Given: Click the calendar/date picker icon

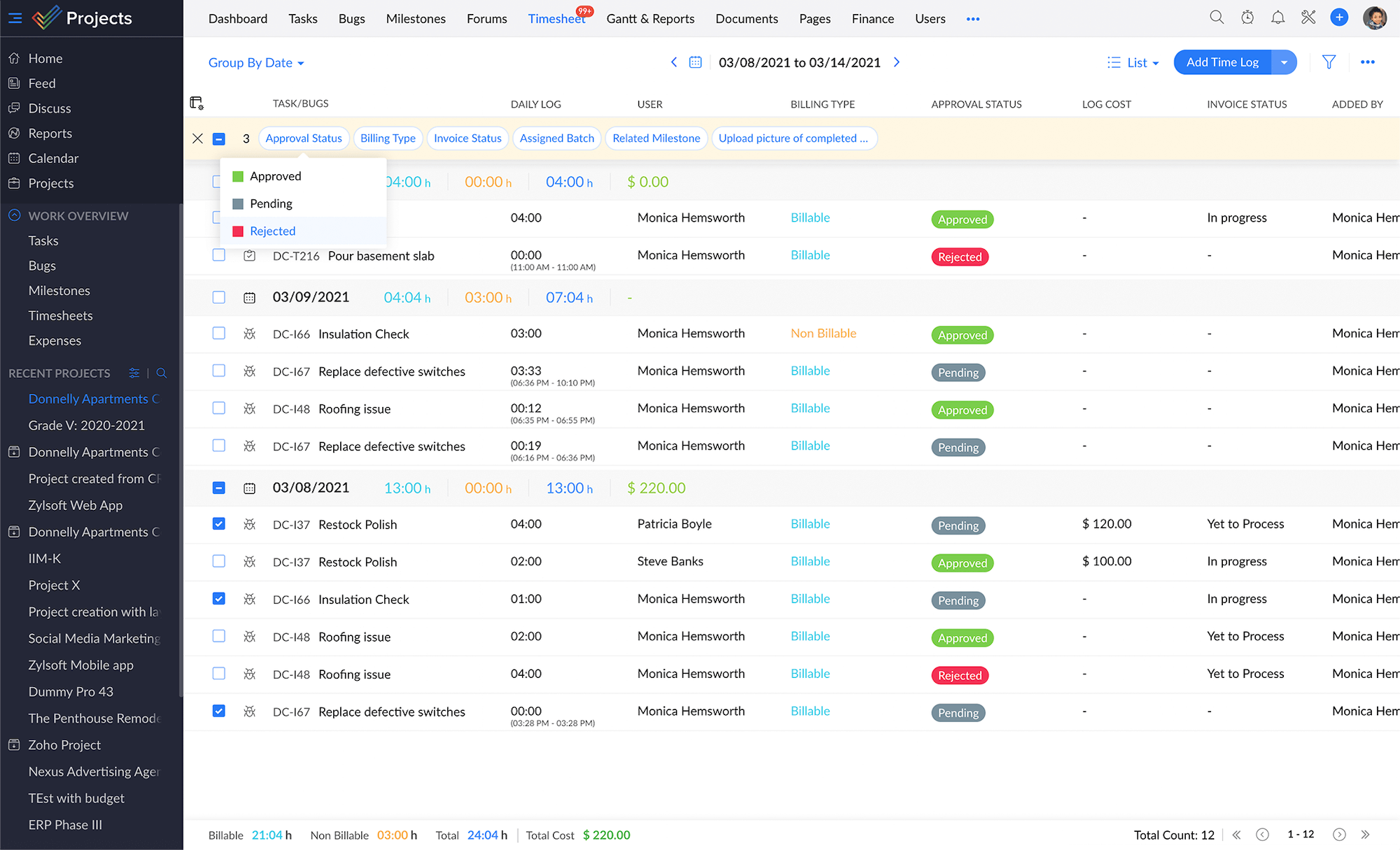Looking at the screenshot, I should coord(696,62).
